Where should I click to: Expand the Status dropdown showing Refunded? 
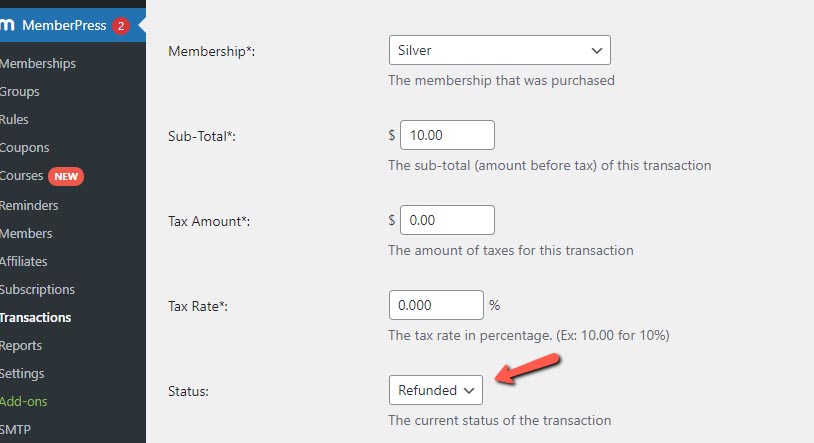point(436,390)
